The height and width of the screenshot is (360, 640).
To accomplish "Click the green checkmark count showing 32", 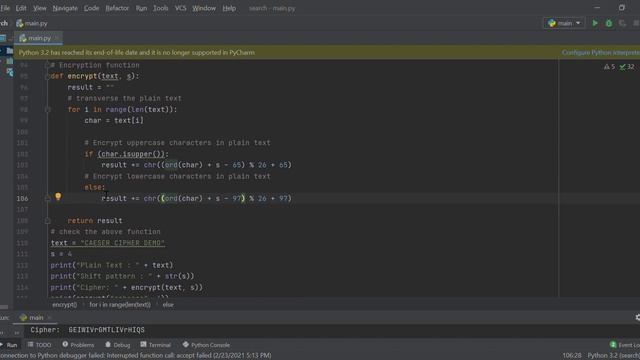I will pos(627,67).
